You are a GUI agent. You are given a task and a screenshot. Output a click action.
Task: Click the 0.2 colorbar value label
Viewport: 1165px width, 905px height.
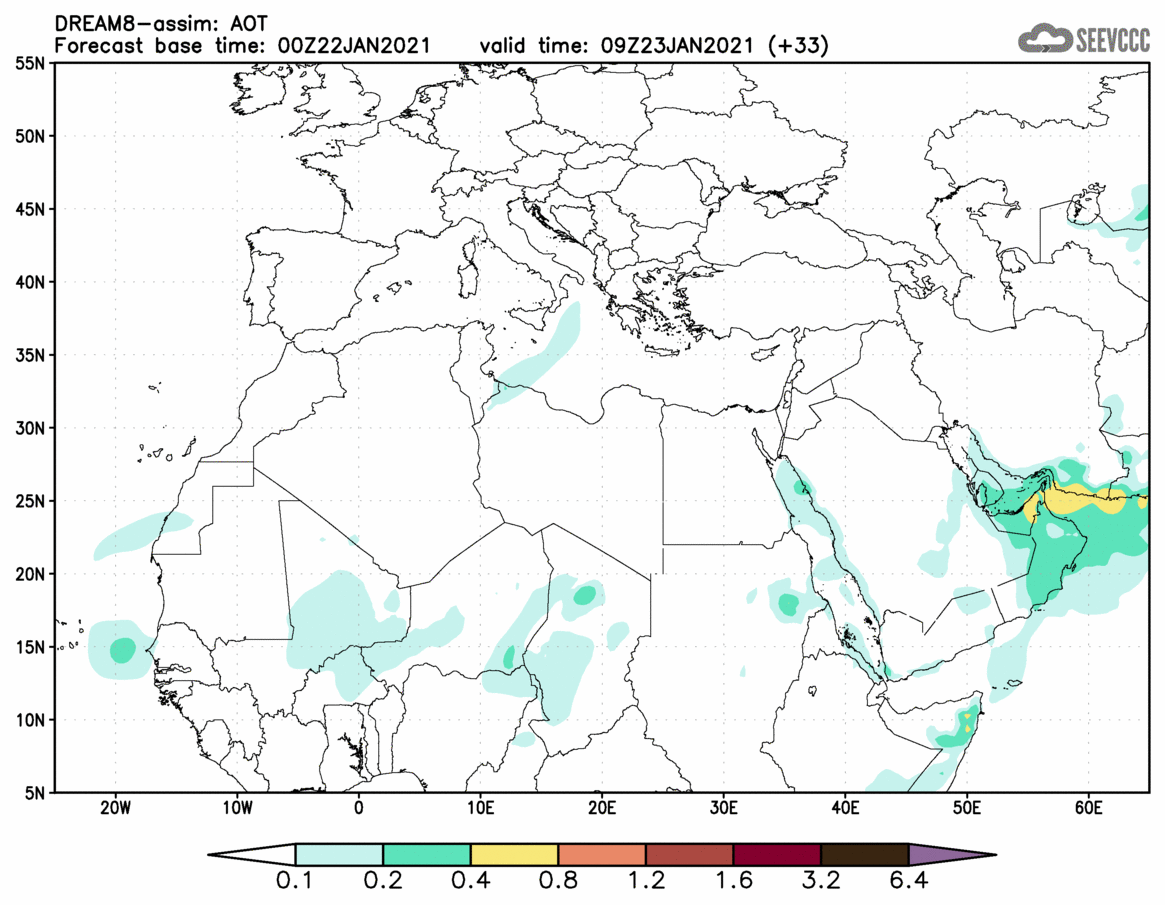(x=383, y=881)
